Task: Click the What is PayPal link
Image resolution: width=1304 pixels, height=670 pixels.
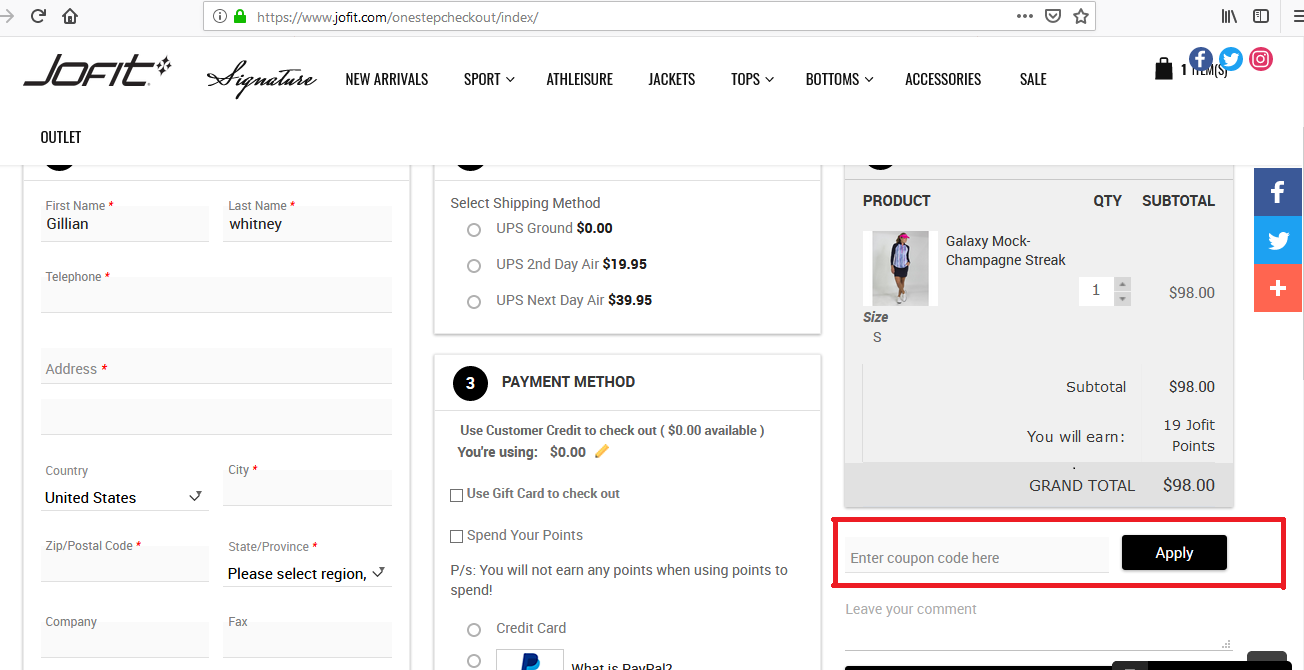Action: pyautogui.click(x=621, y=665)
